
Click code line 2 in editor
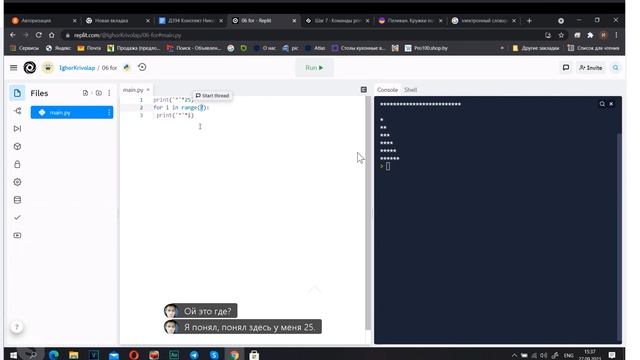(x=181, y=107)
